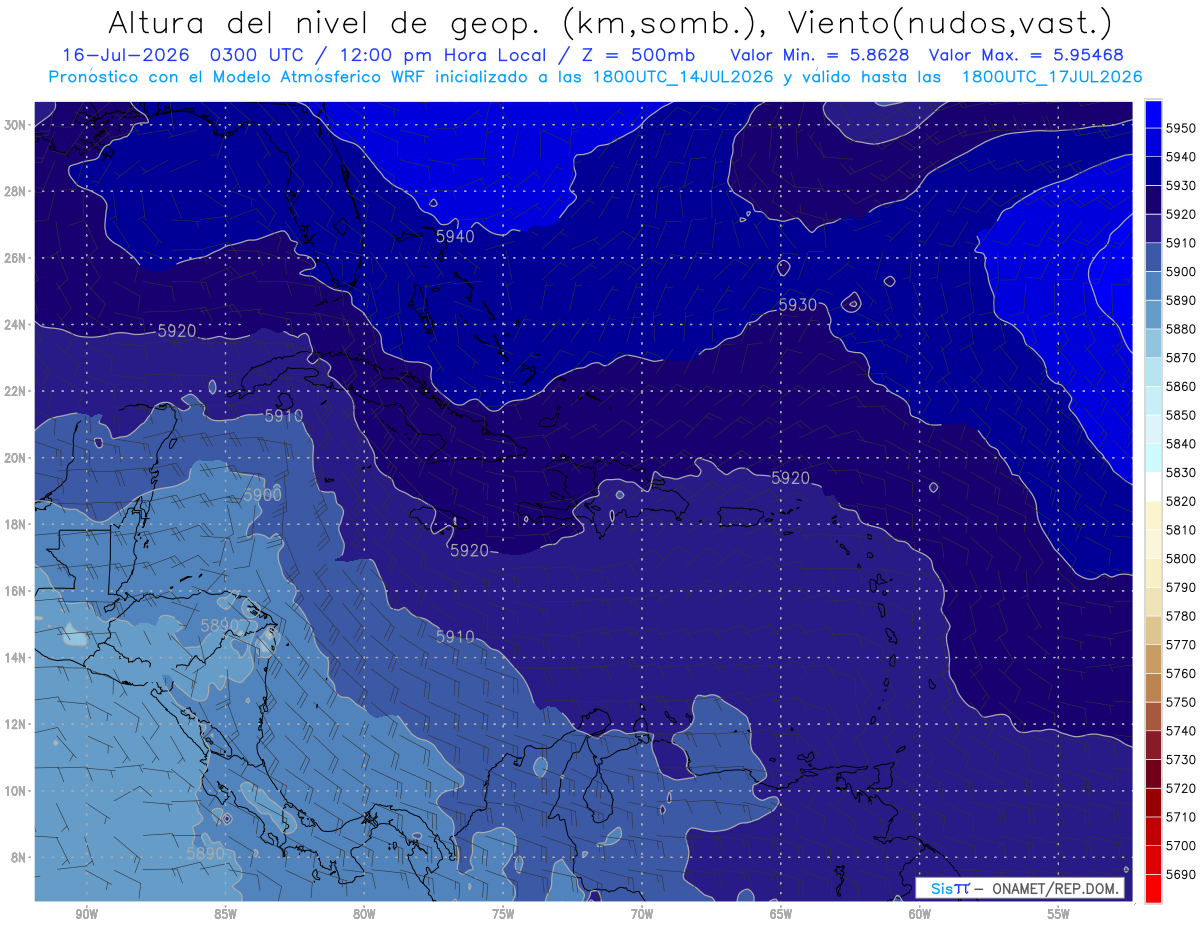
Task: Click the '1800UTC_17JUL2026' valid-until timestamp
Action: pos(1051,77)
